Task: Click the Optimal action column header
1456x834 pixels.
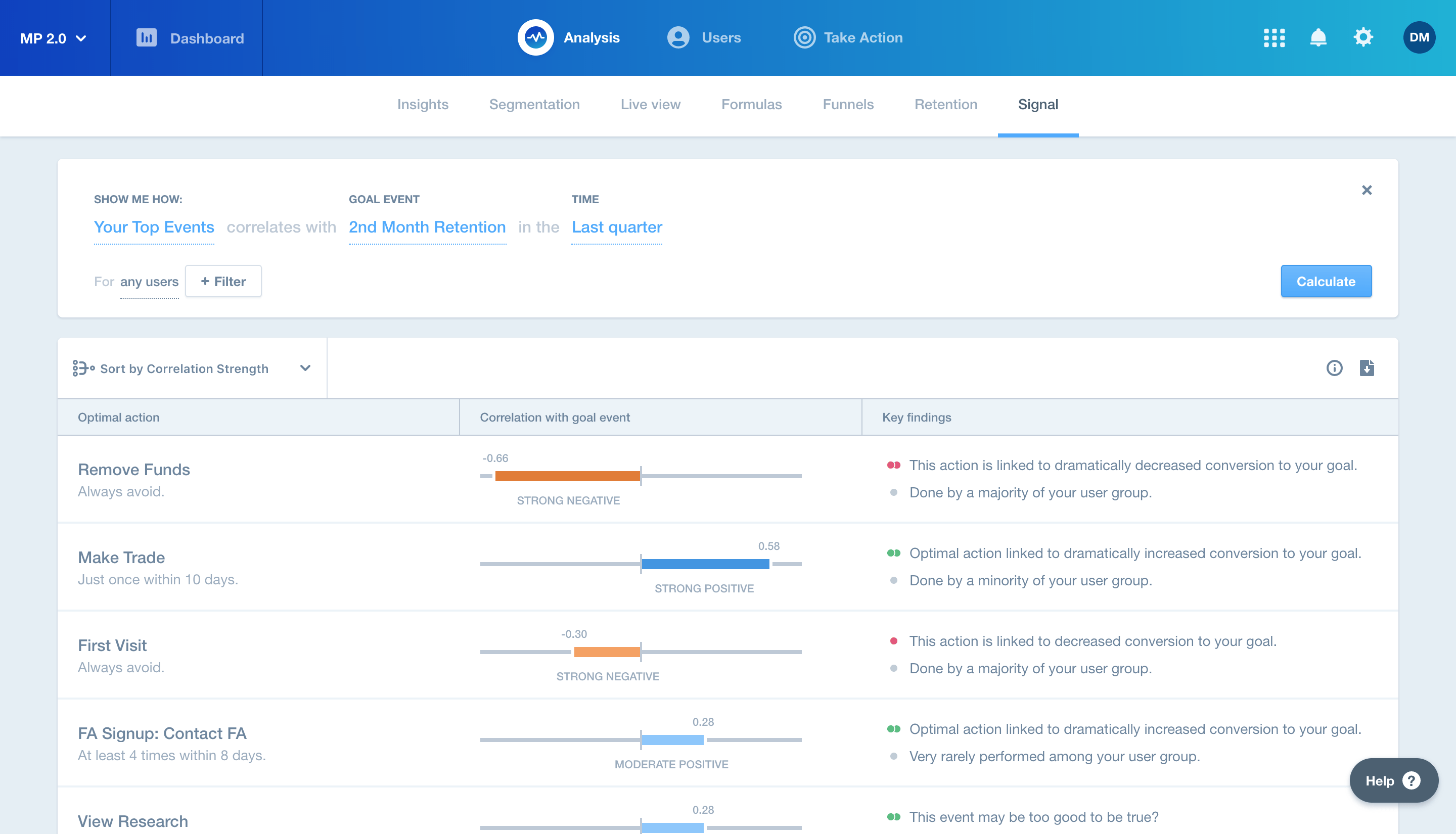Action: [119, 418]
